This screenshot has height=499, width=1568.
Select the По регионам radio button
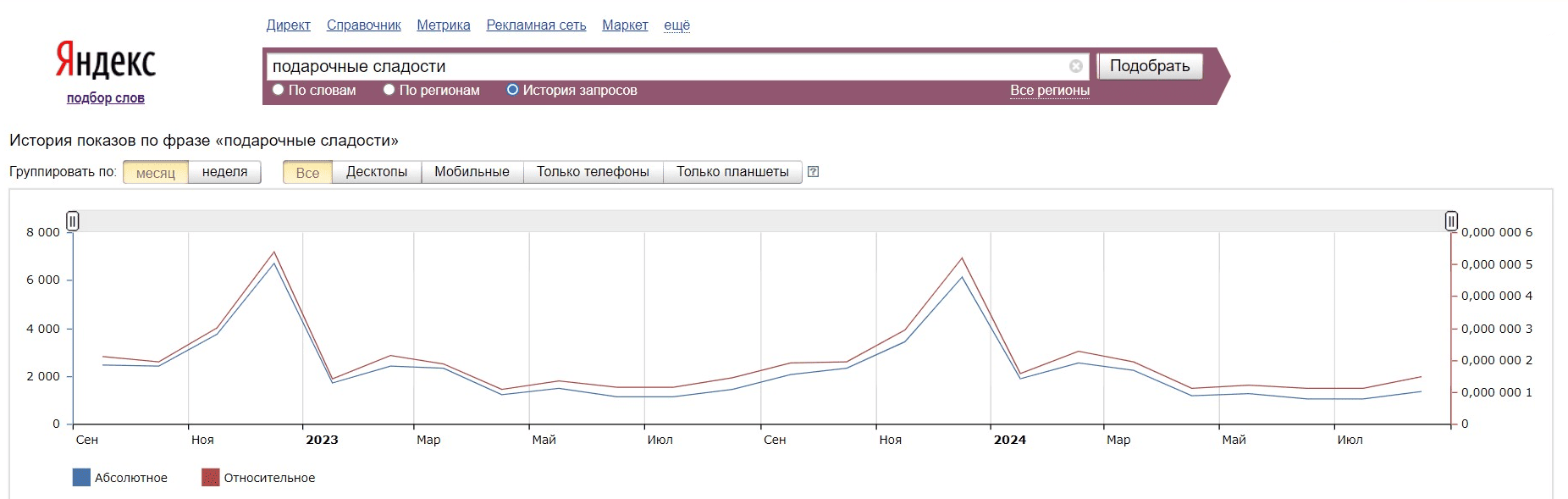pyautogui.click(x=389, y=90)
